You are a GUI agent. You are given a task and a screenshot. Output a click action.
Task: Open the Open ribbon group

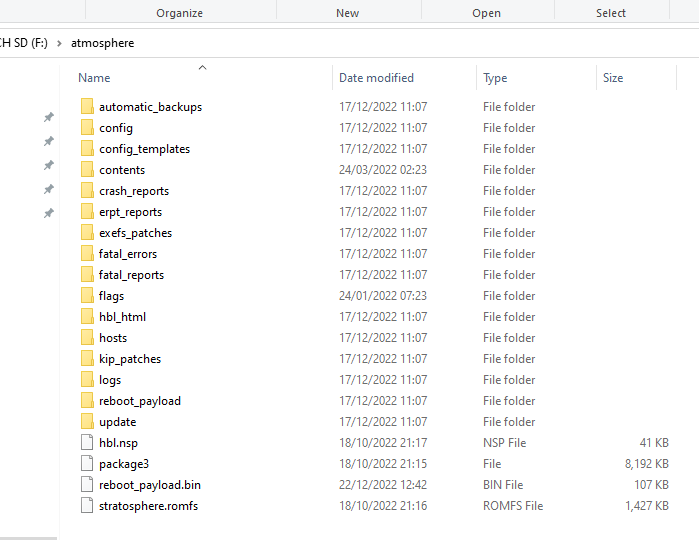[x=486, y=13]
